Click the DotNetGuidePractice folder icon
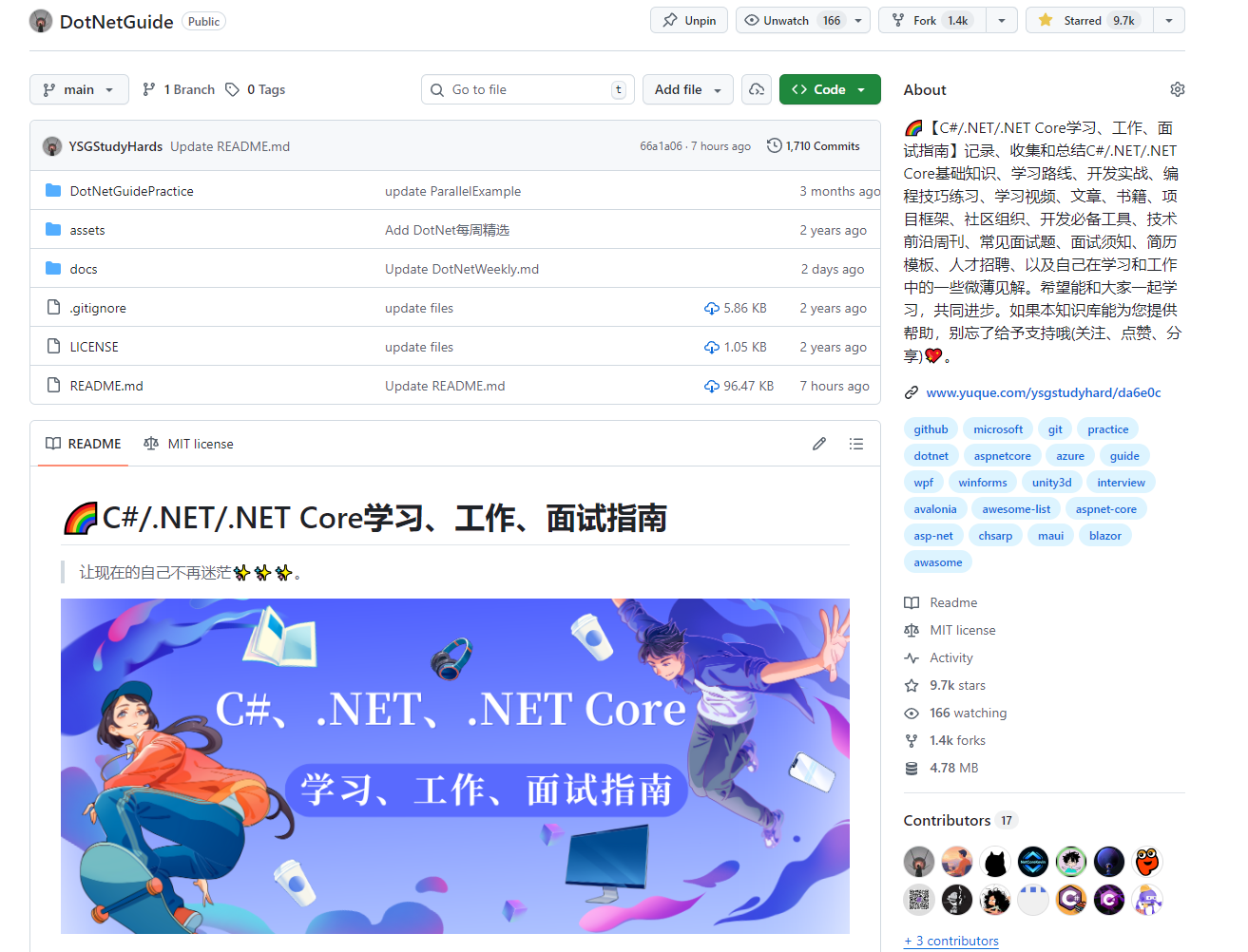Viewport: 1248px width, 952px height. tap(53, 191)
